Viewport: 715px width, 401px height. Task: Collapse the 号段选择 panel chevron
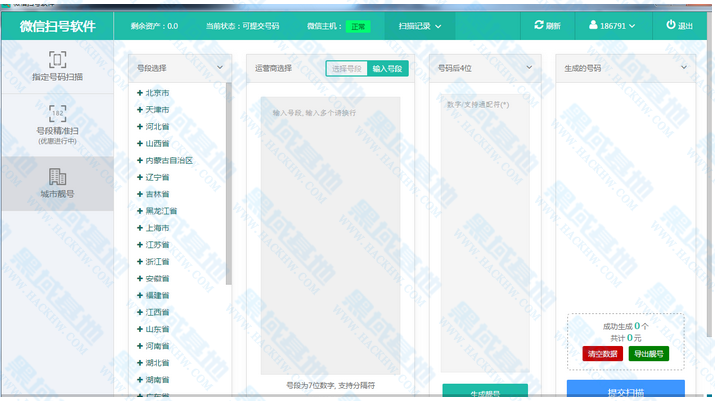point(220,68)
